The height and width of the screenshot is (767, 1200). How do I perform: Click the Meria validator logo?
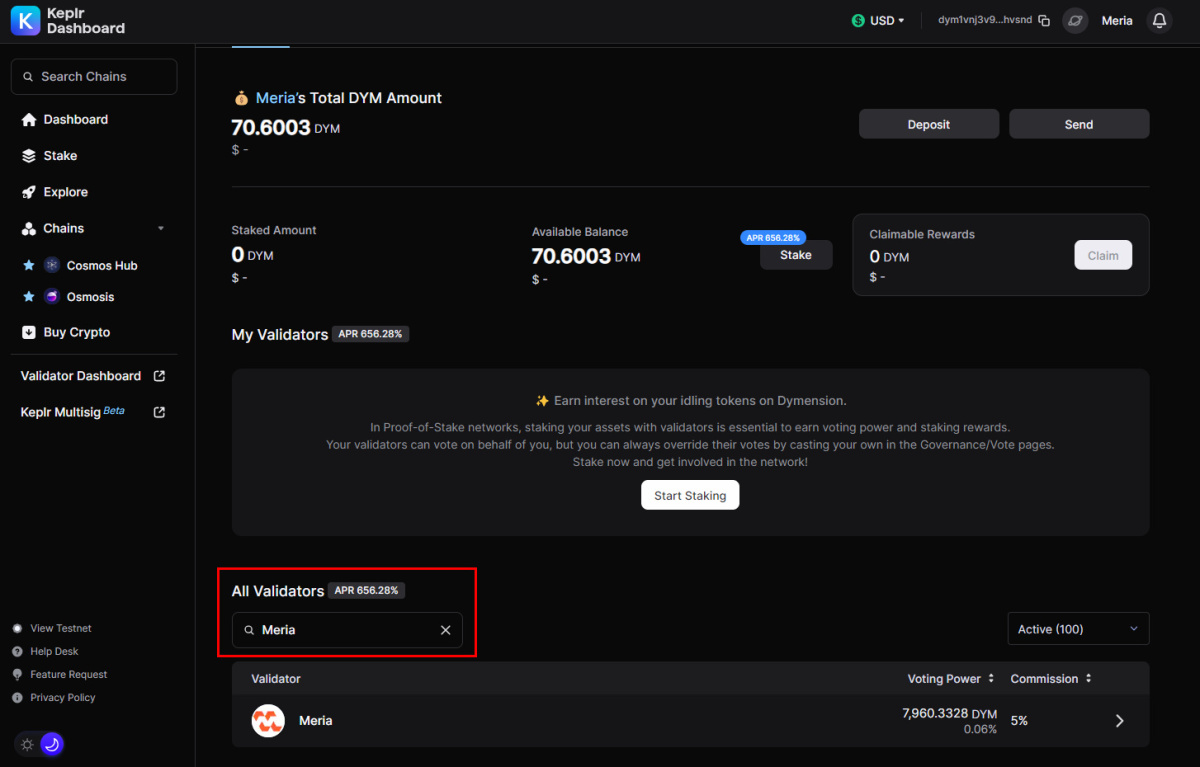(268, 721)
